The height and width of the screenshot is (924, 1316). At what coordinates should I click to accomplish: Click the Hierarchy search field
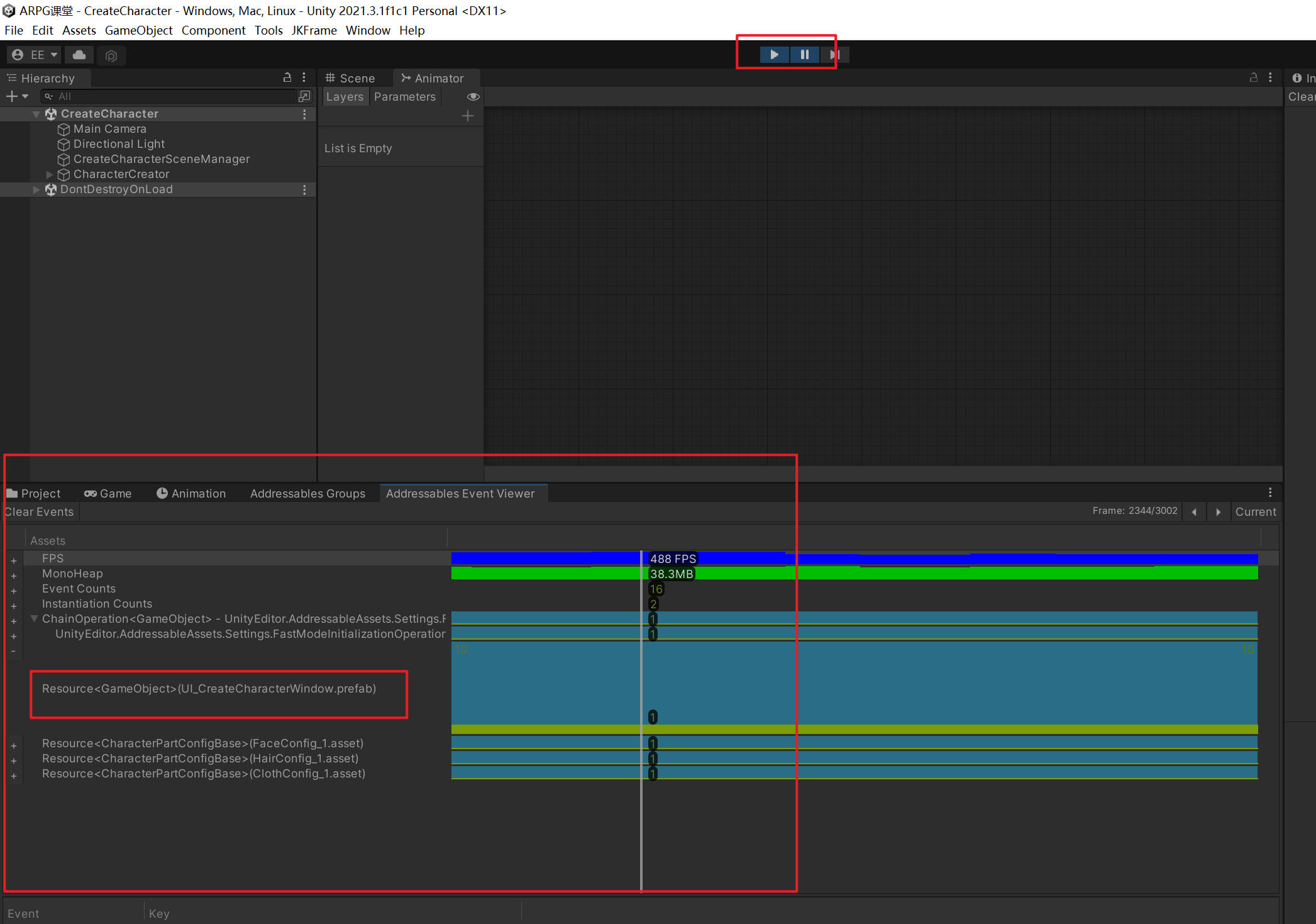[x=170, y=96]
